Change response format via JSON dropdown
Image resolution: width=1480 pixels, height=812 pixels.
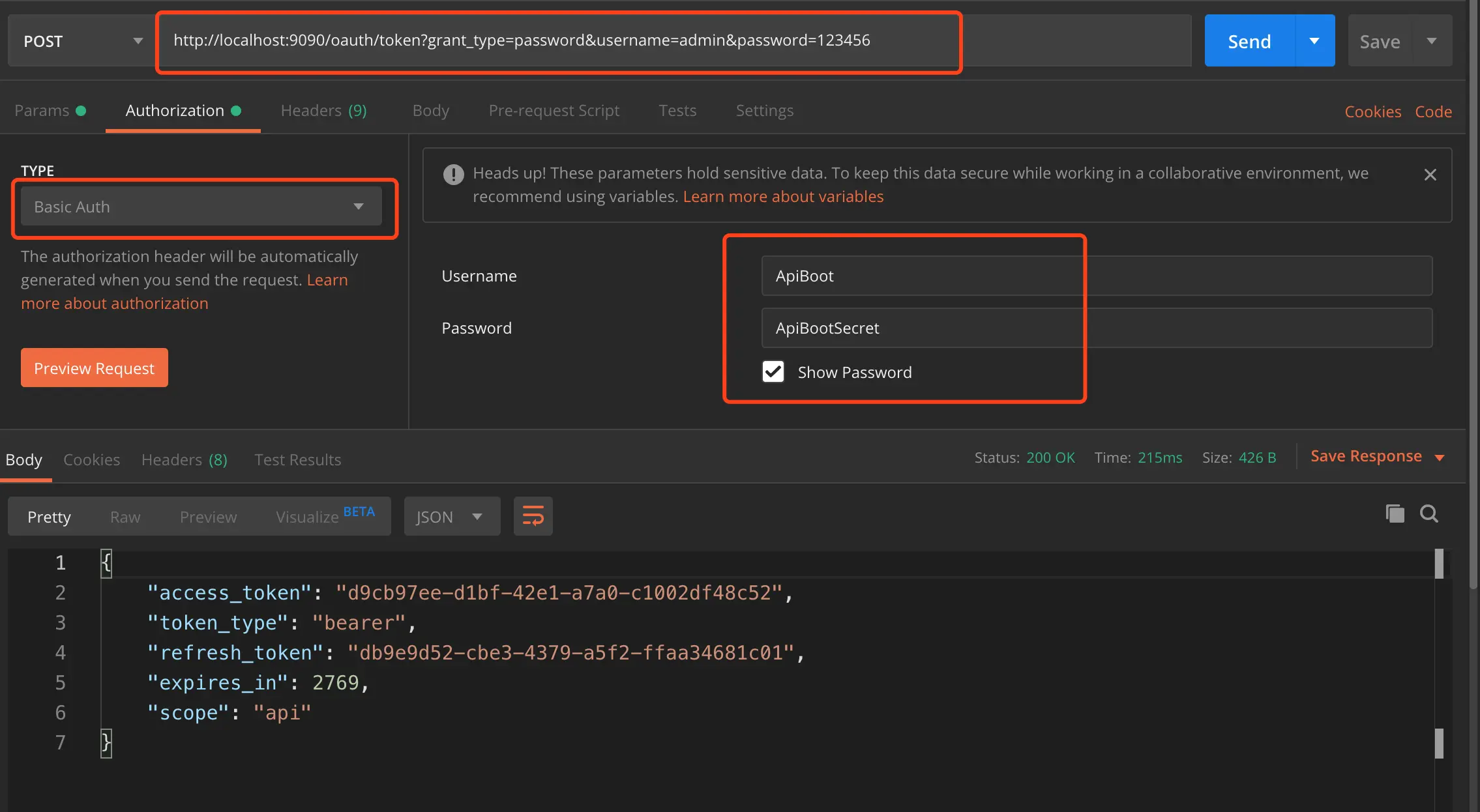pyautogui.click(x=451, y=516)
